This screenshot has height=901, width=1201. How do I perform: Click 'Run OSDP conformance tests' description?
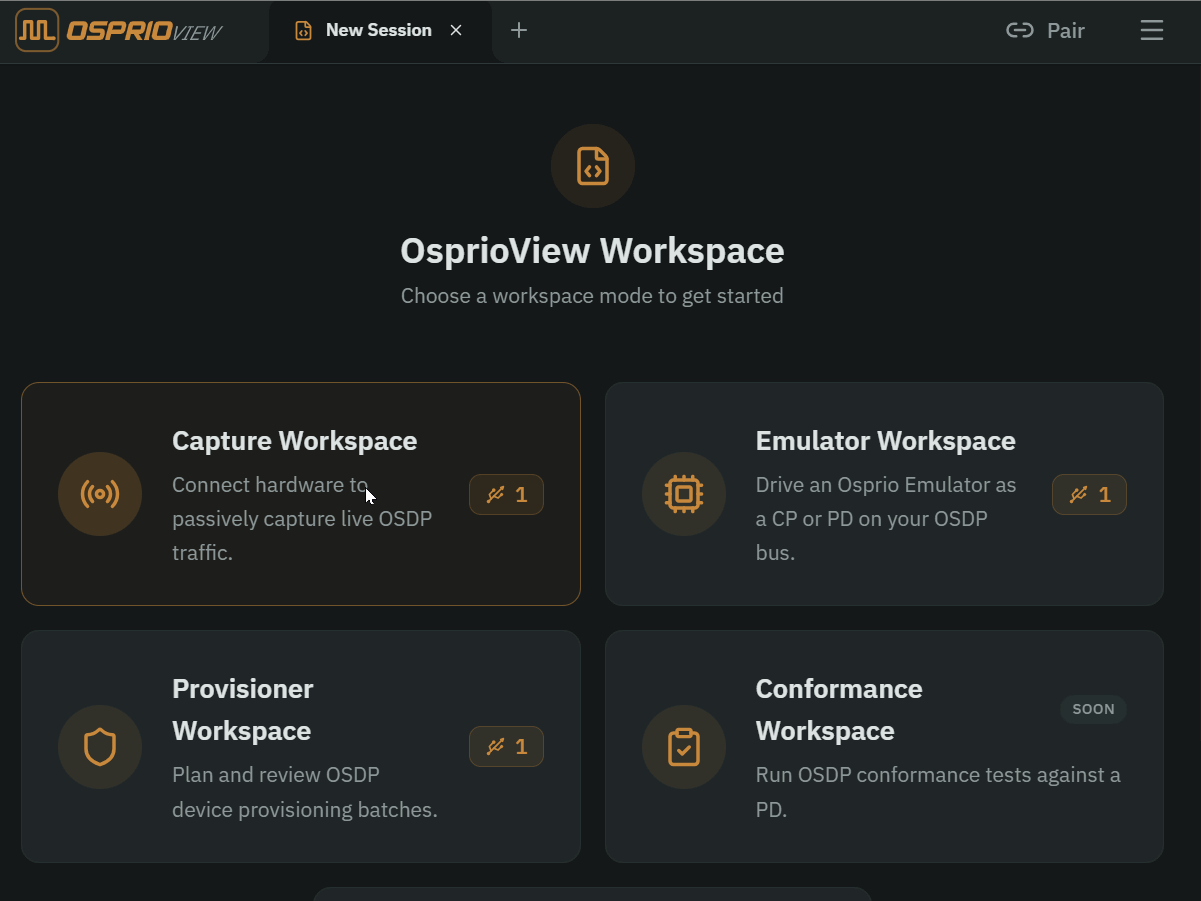938,792
